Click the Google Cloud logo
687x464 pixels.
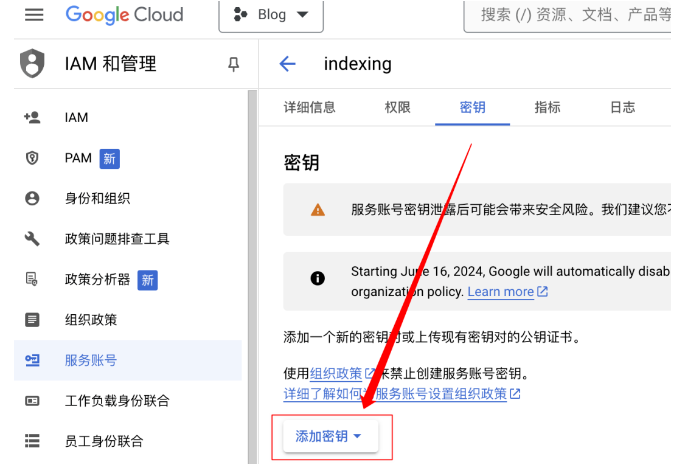(x=124, y=15)
